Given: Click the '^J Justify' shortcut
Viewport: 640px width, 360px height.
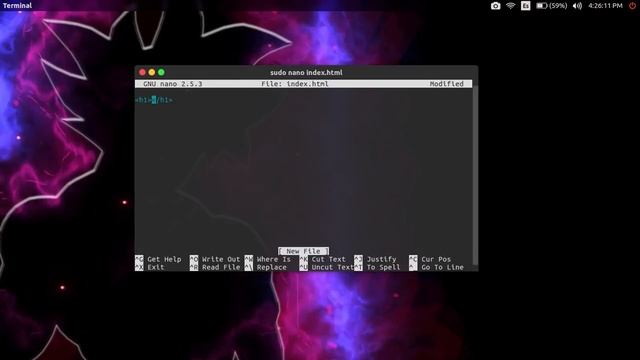Looking at the screenshot, I should click(x=375, y=259).
